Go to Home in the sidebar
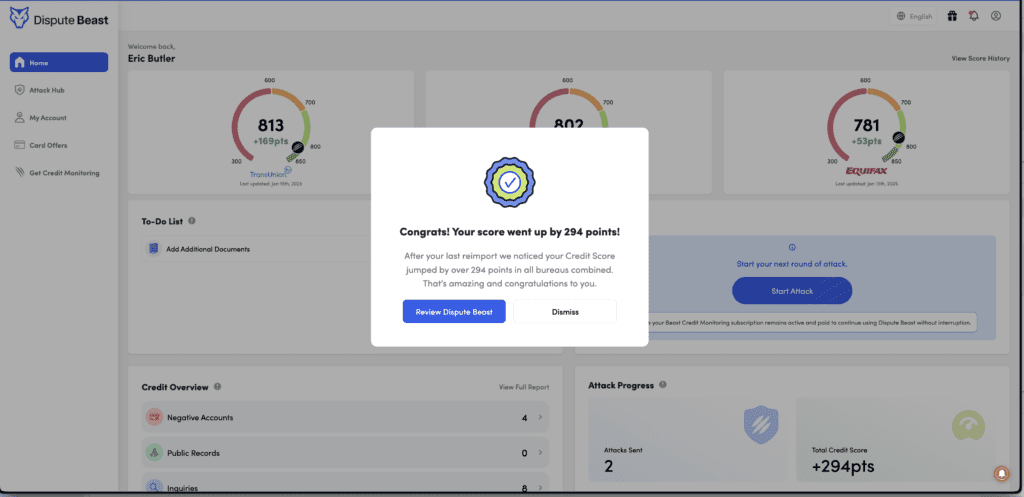 (x=58, y=62)
